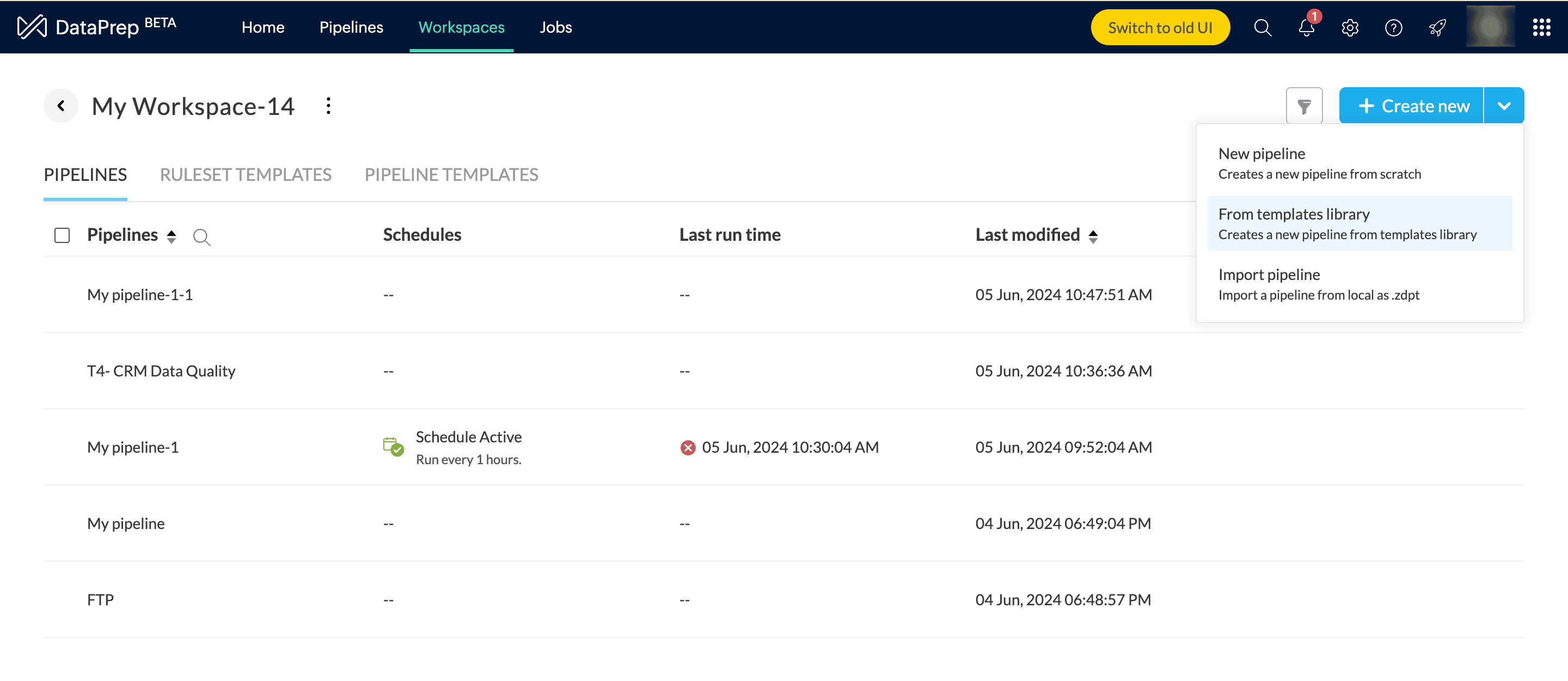Viewport: 1568px width, 681px height.
Task: Open the search magnifier in top bar
Action: pyautogui.click(x=1263, y=27)
